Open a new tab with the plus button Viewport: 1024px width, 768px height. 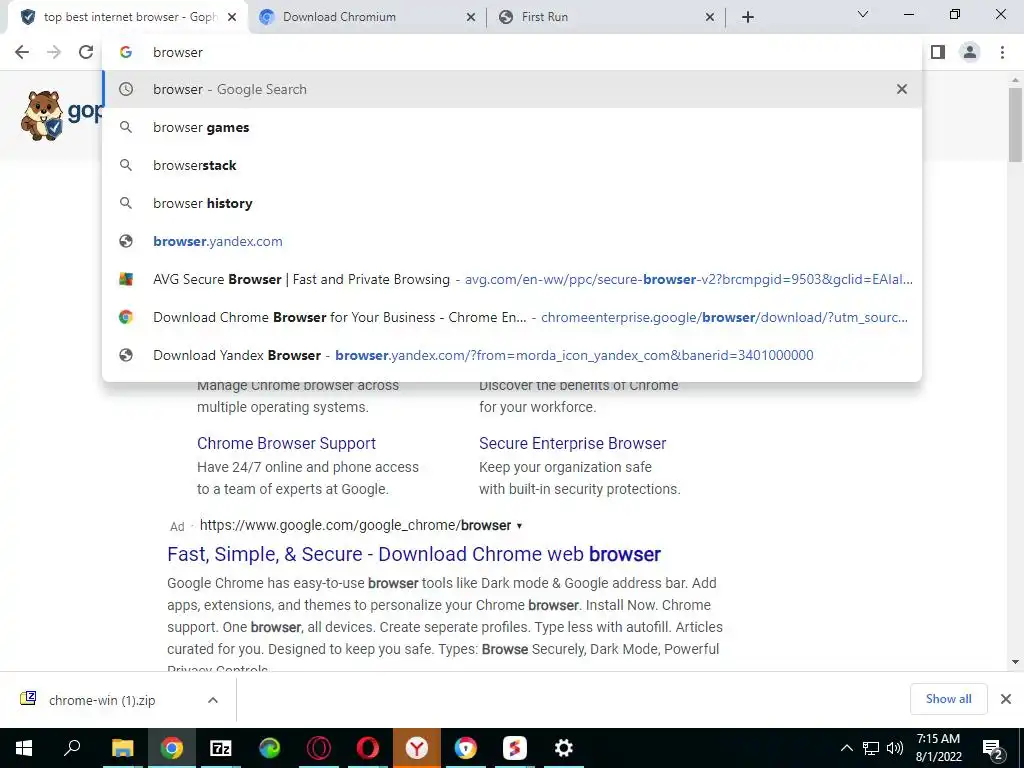[748, 17]
